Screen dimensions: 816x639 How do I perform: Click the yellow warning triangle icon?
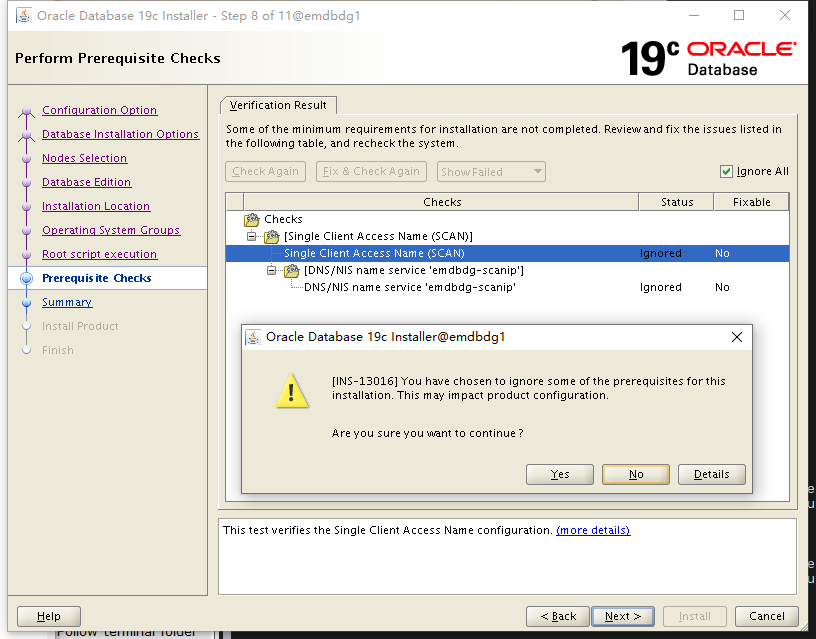click(x=292, y=390)
